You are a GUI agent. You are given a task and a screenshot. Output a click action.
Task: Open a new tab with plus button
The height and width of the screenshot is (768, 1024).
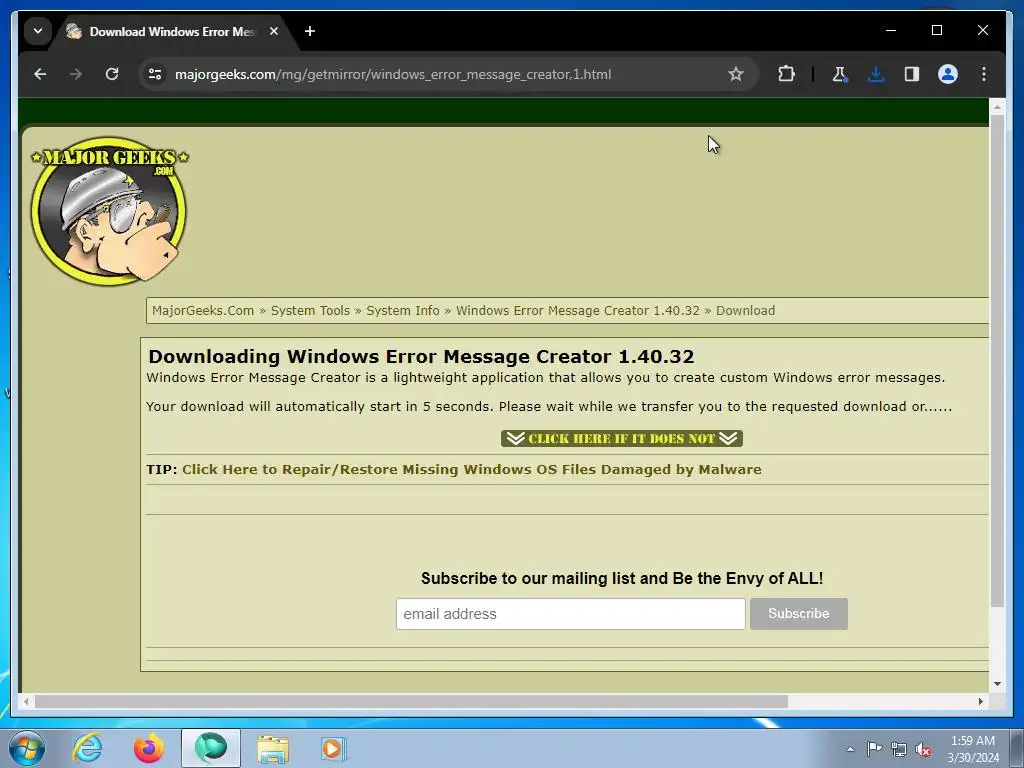pos(310,31)
